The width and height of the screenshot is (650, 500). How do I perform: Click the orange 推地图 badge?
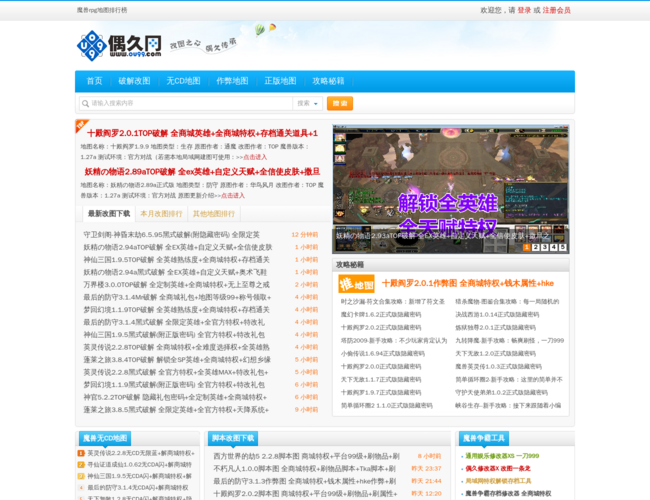click(x=357, y=284)
